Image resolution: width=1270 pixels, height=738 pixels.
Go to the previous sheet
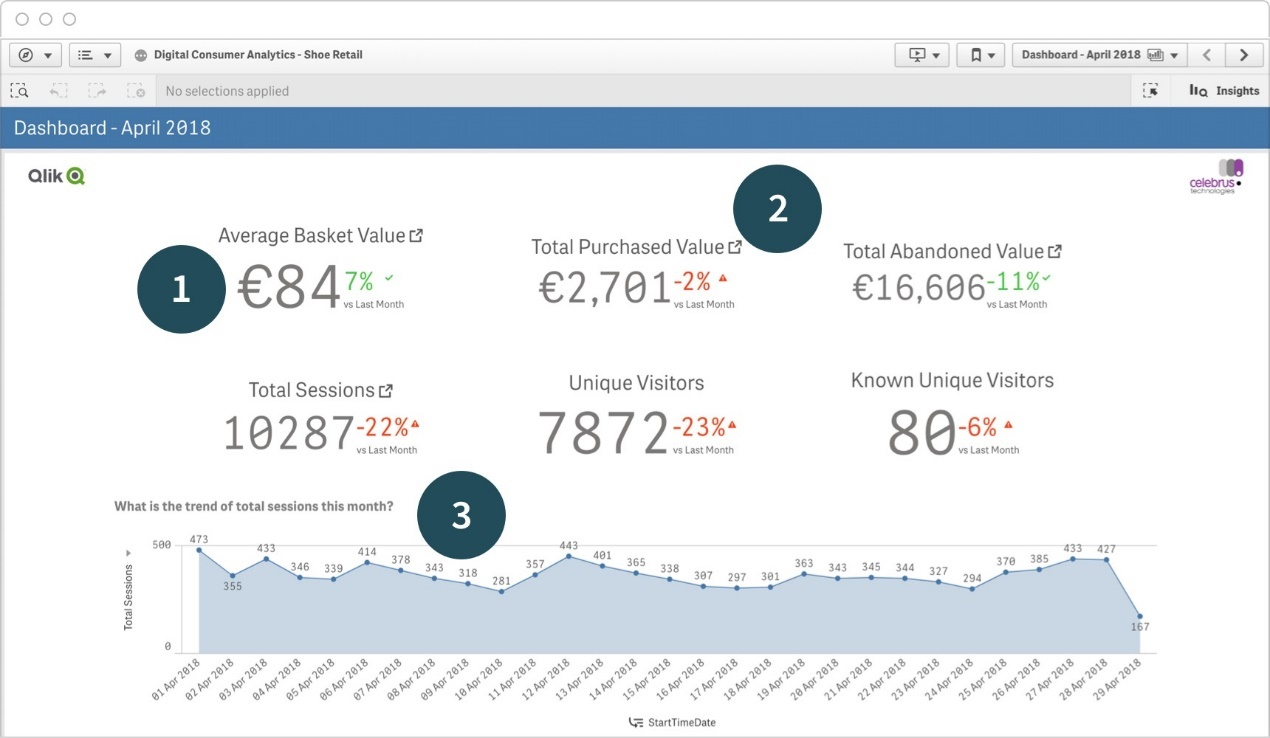pyautogui.click(x=1208, y=55)
